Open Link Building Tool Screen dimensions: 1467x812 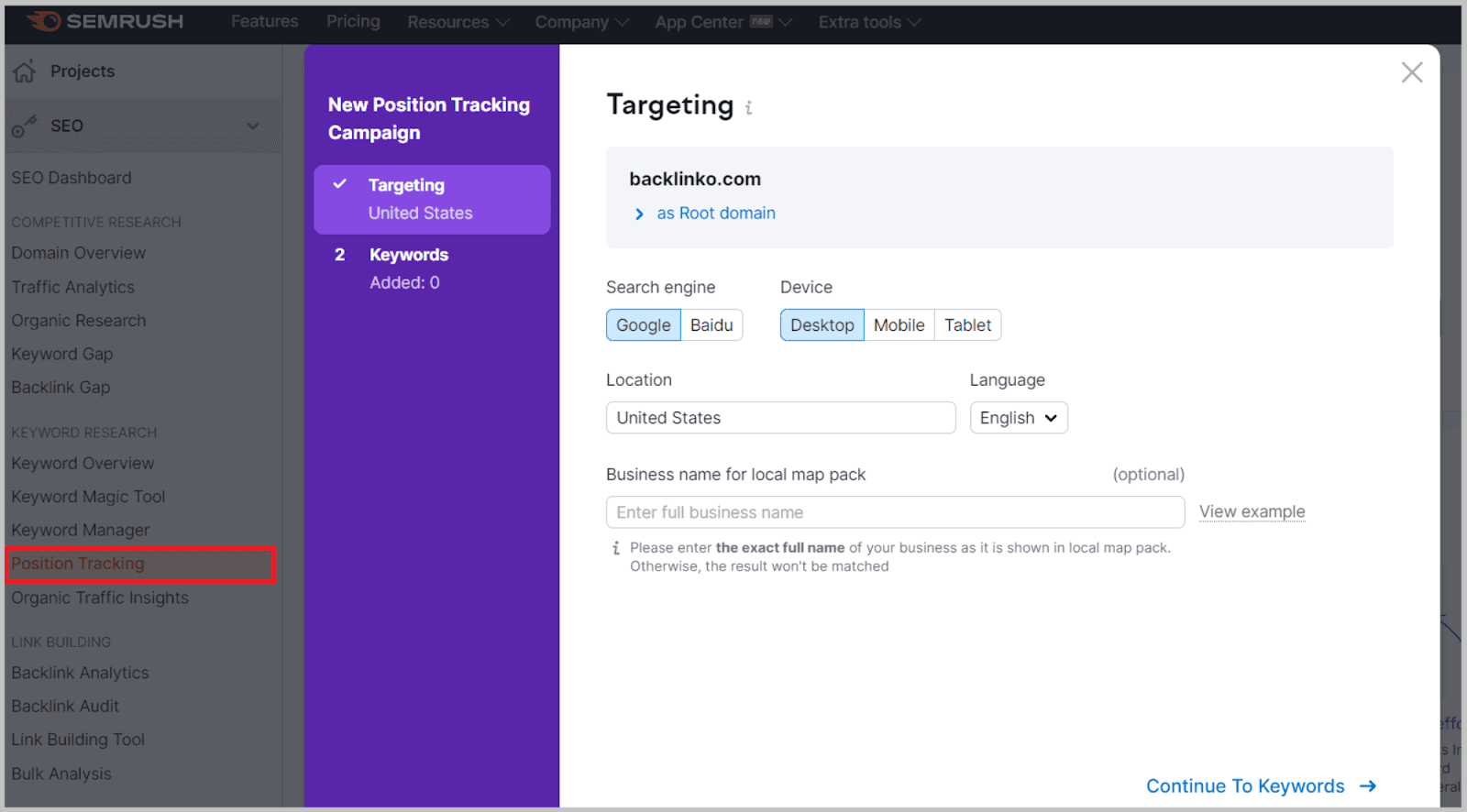[78, 740]
